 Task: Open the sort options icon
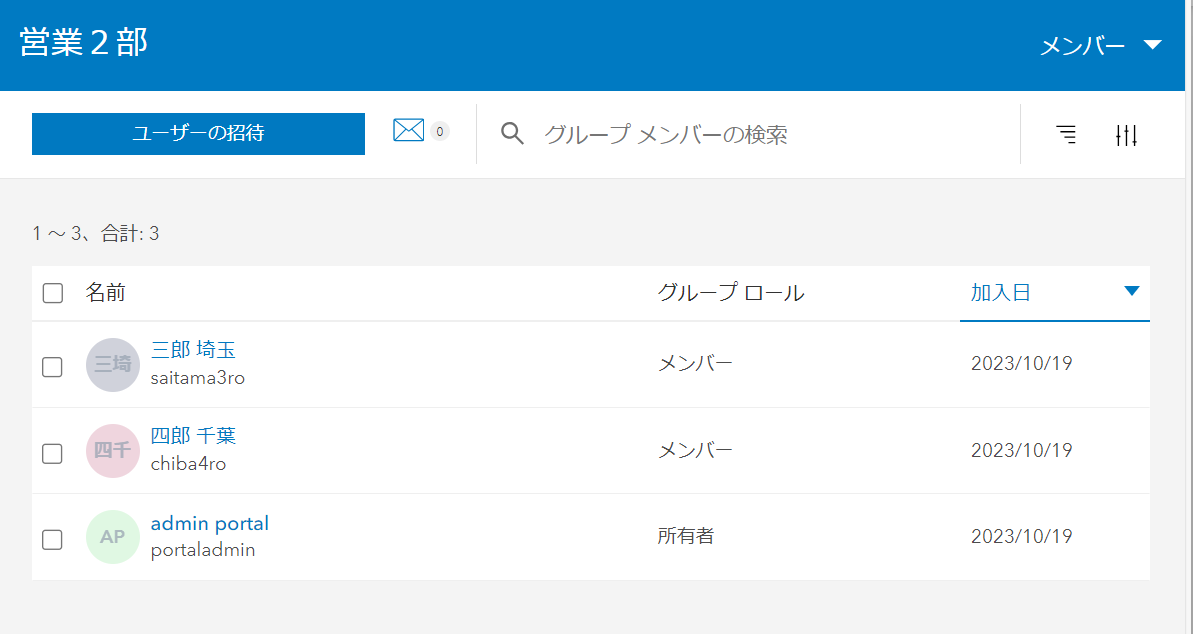1067,135
